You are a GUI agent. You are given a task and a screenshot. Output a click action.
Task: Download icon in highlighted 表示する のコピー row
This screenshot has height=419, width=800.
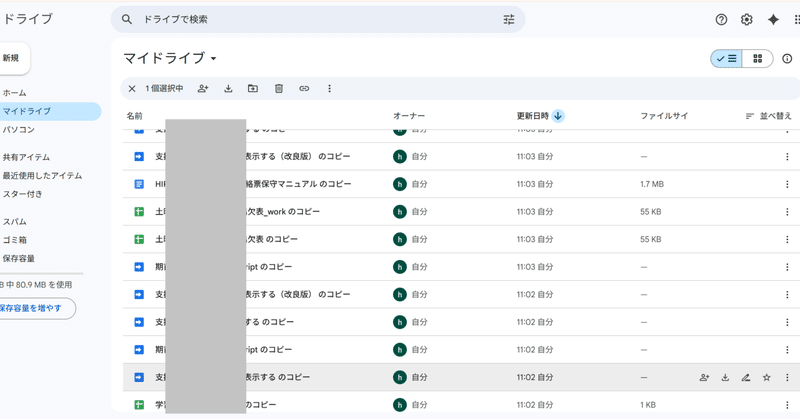(x=725, y=378)
